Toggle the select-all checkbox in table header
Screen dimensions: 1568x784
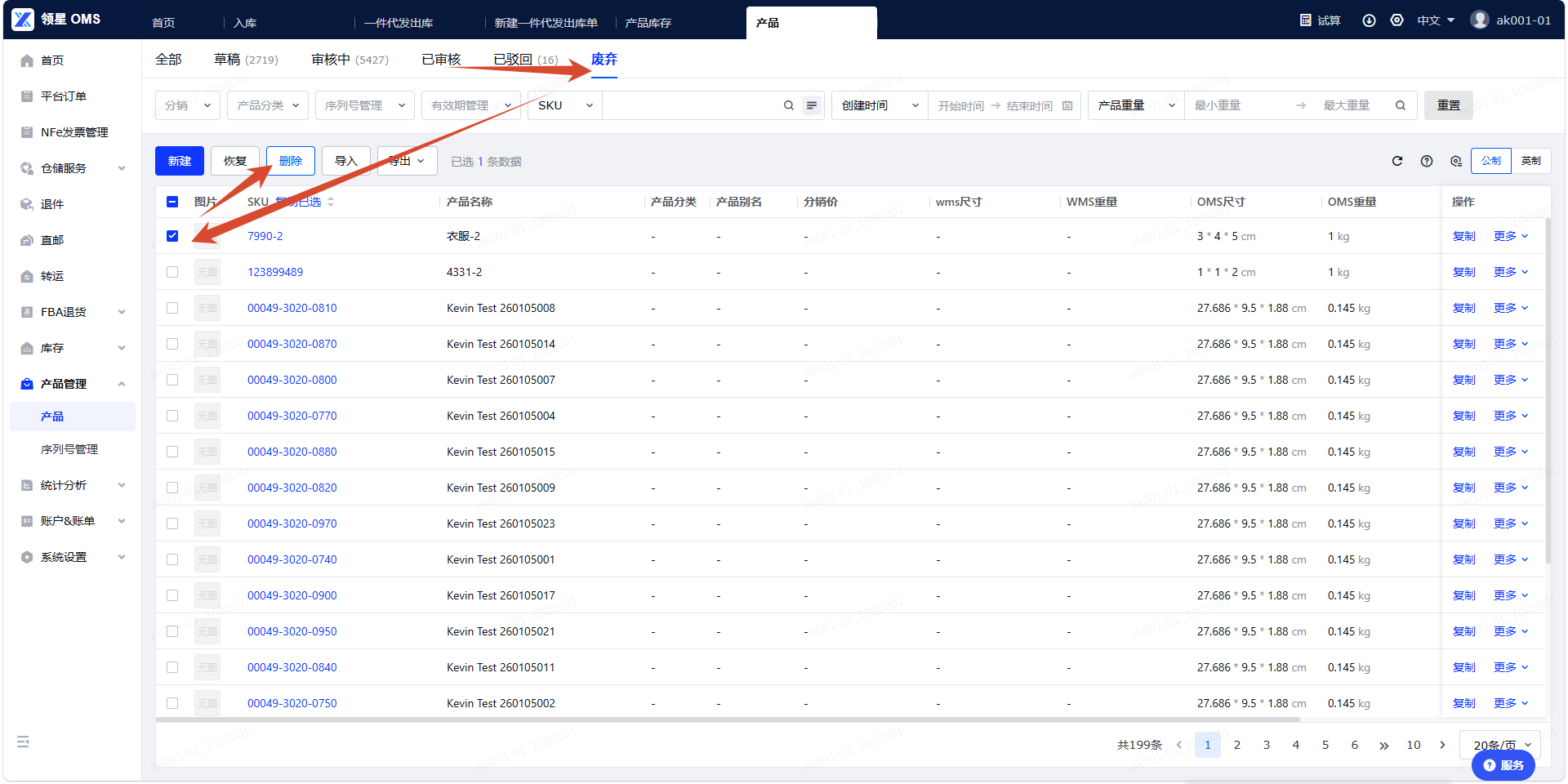(x=172, y=202)
